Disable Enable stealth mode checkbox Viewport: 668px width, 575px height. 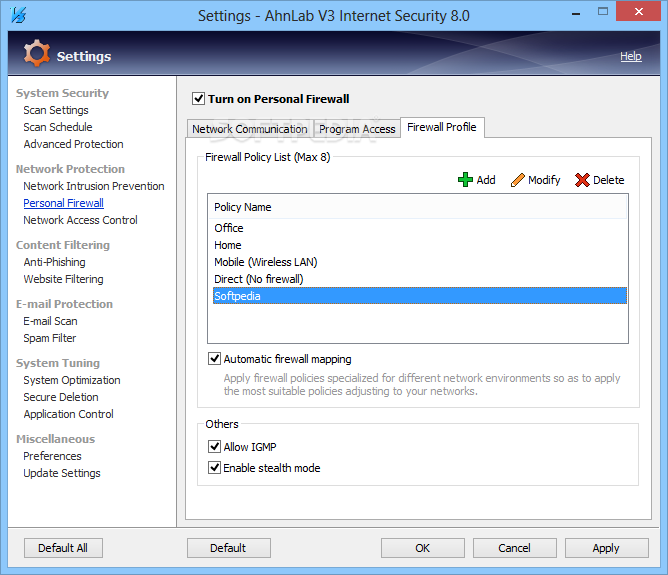214,468
